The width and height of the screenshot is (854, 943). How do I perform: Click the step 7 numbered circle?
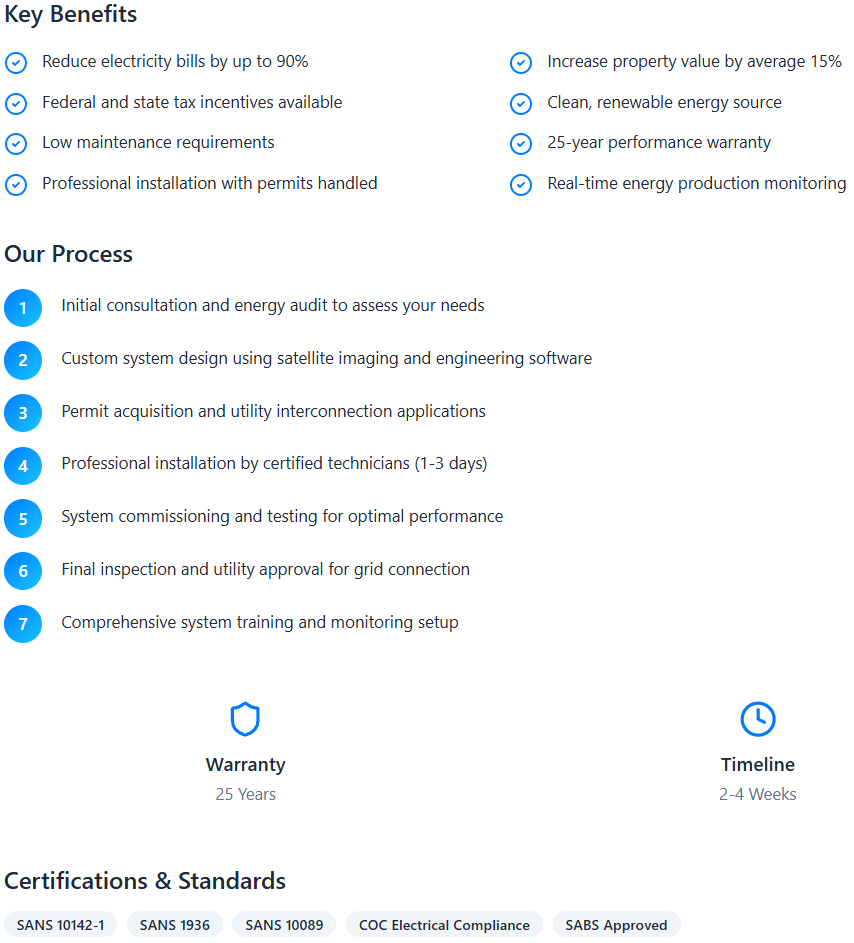(23, 624)
